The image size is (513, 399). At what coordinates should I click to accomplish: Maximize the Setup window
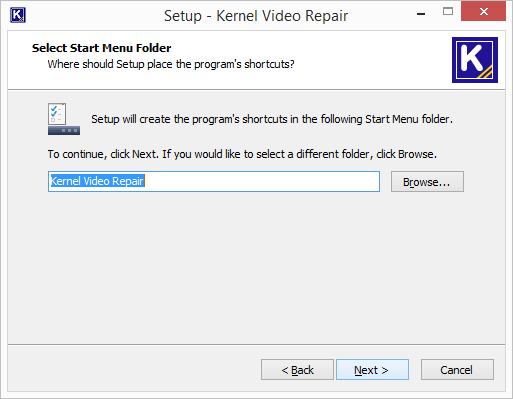pyautogui.click(x=448, y=12)
